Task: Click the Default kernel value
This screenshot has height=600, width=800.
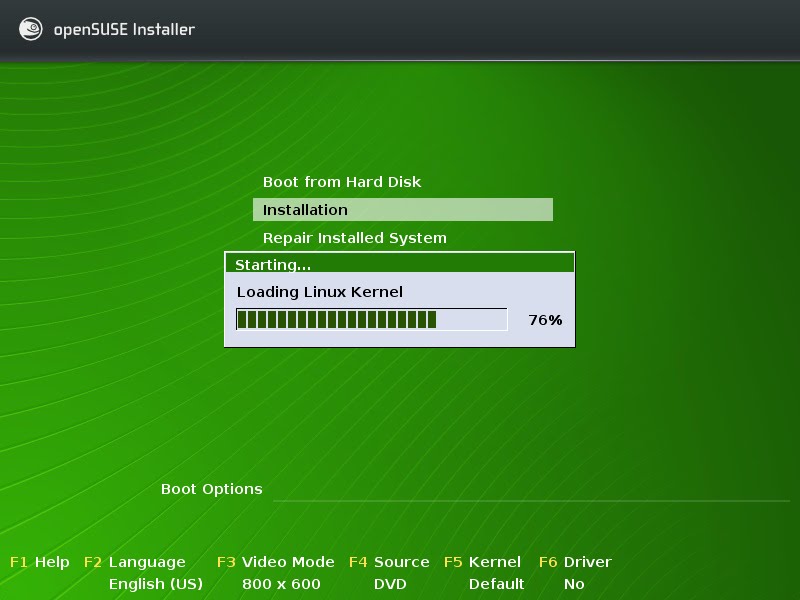Action: [496, 584]
